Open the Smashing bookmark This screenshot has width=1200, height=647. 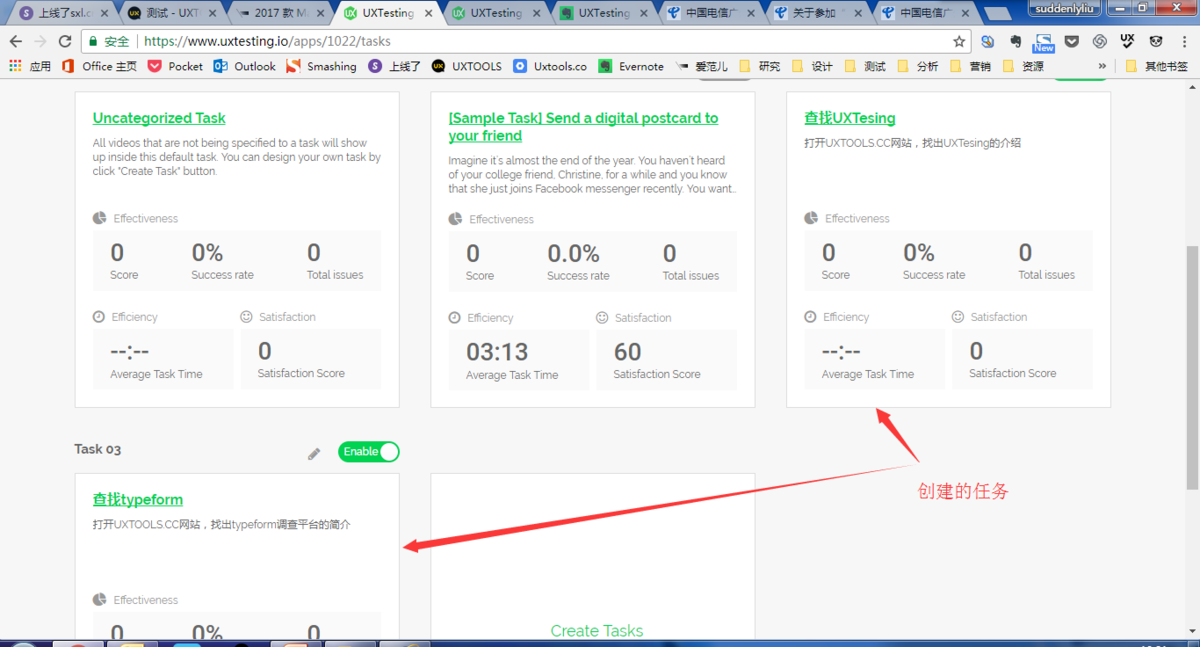321,66
